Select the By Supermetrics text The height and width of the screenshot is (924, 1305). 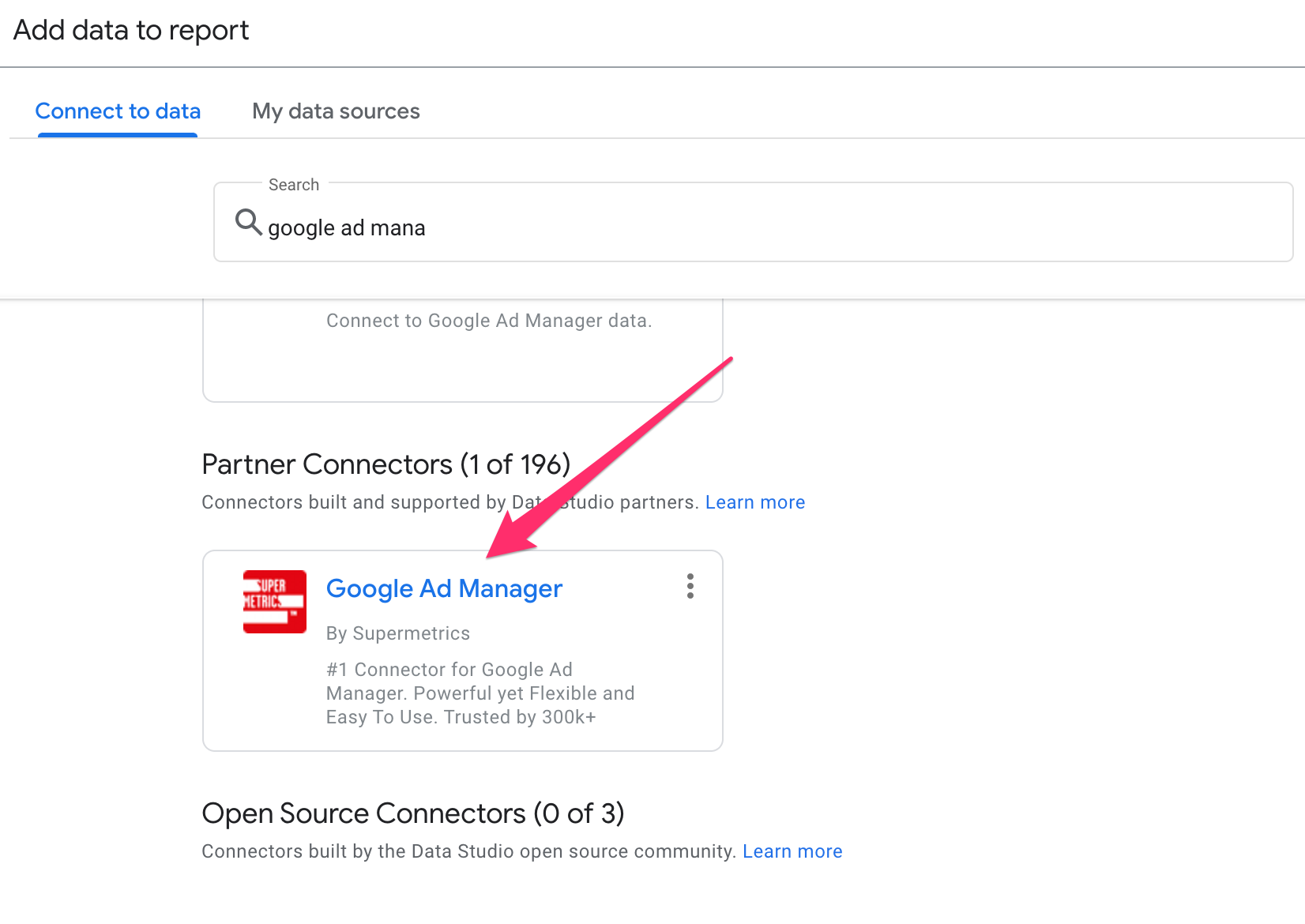(x=398, y=633)
